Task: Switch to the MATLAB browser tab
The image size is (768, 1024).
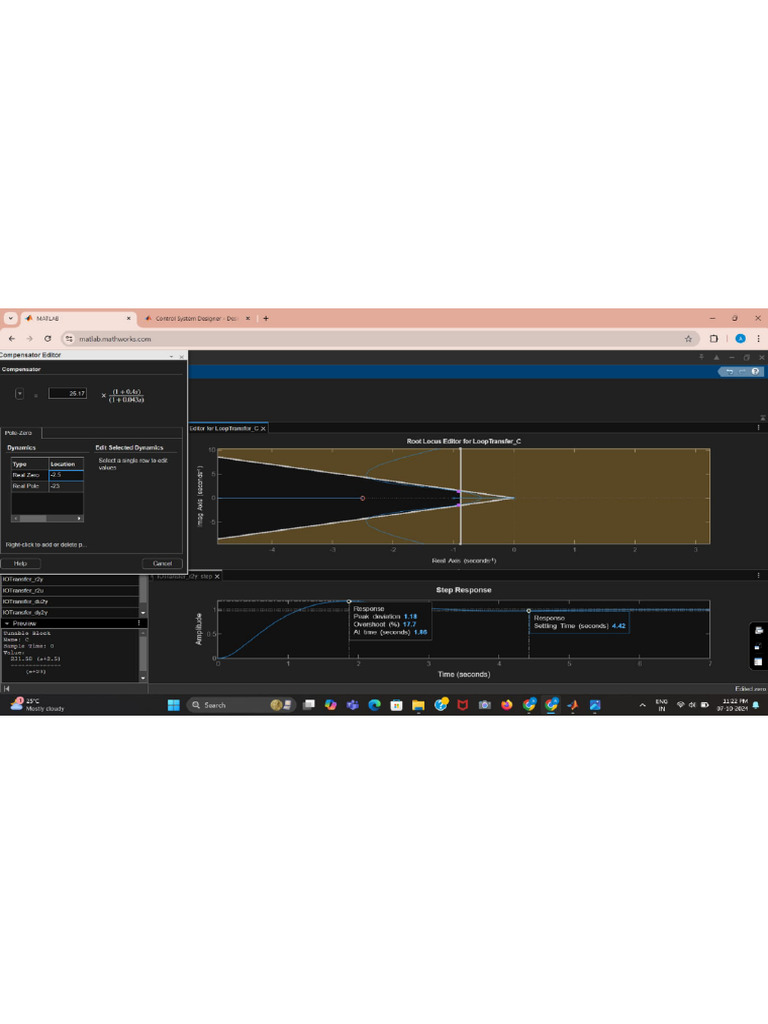Action: tap(78, 318)
